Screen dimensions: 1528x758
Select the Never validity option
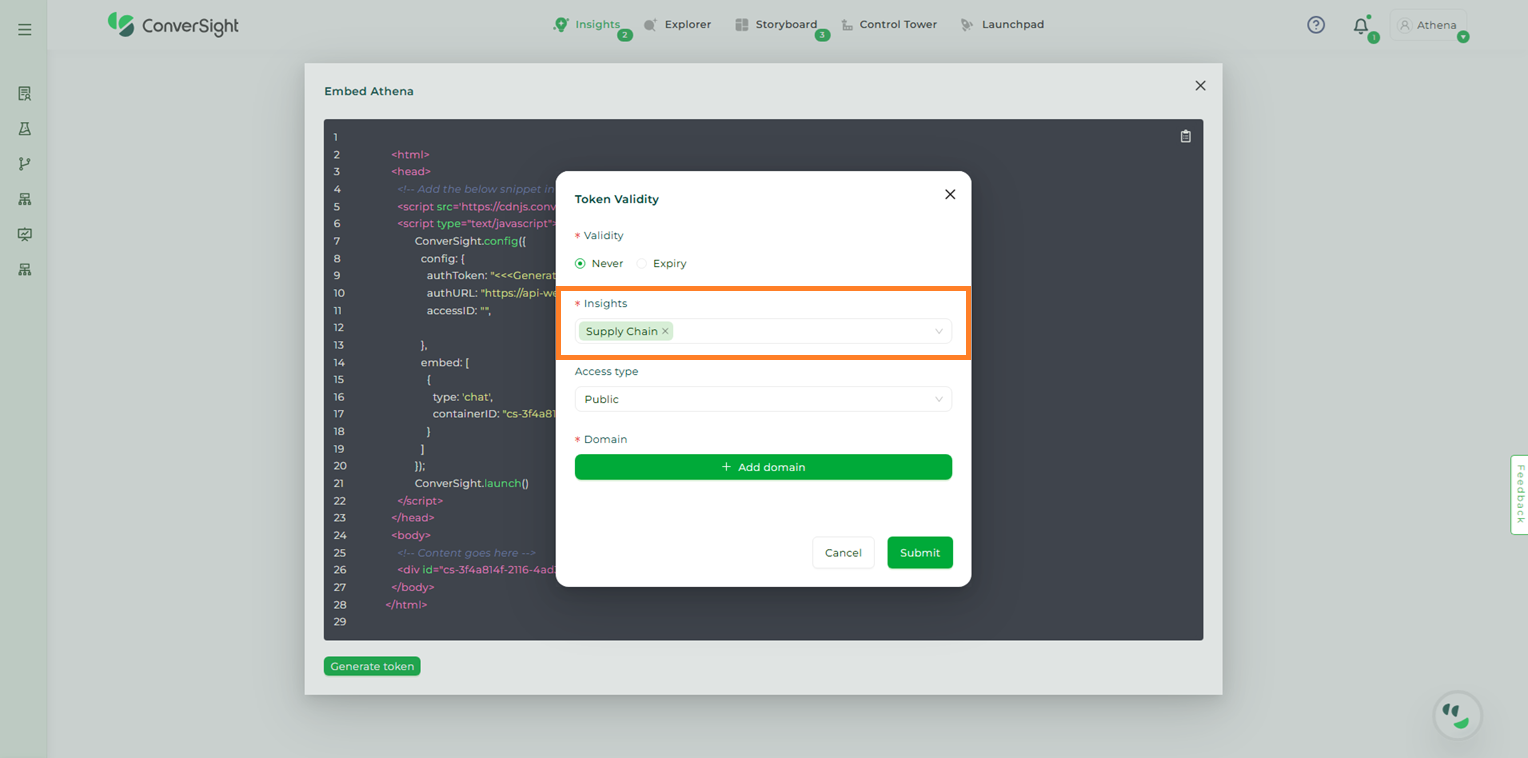coord(581,264)
